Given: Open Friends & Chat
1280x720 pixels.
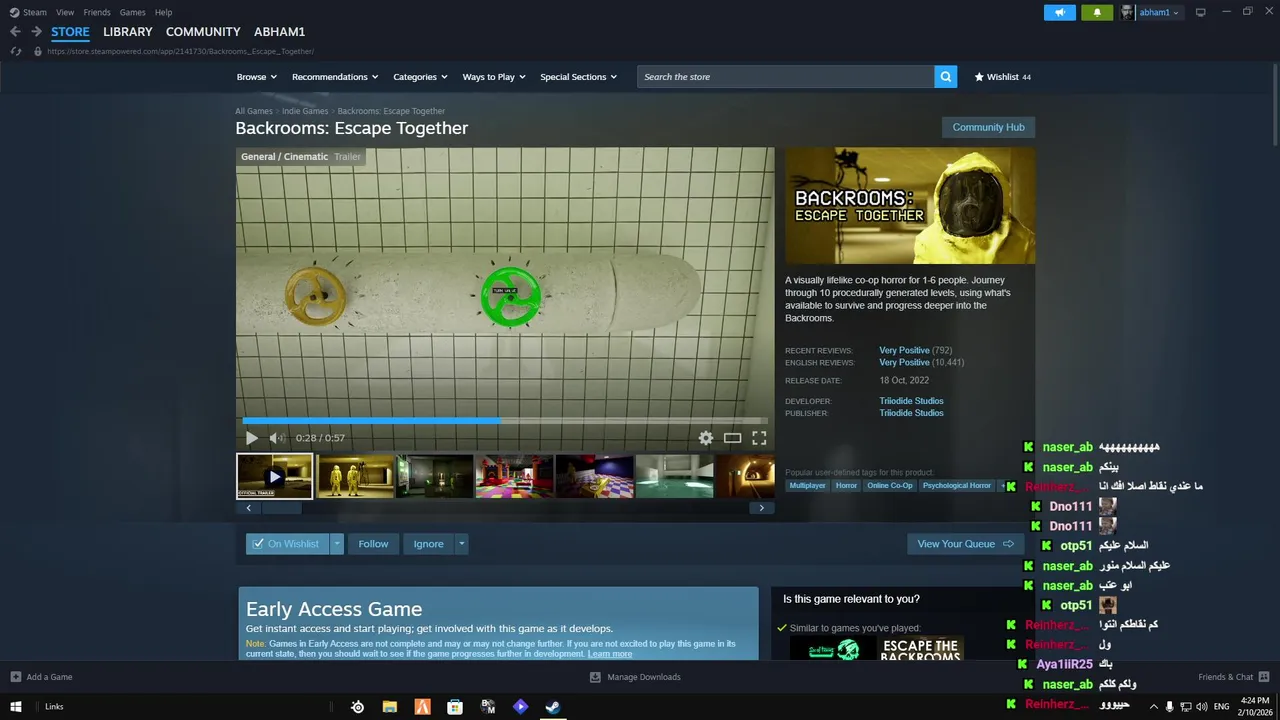Looking at the screenshot, I should tap(1233, 677).
